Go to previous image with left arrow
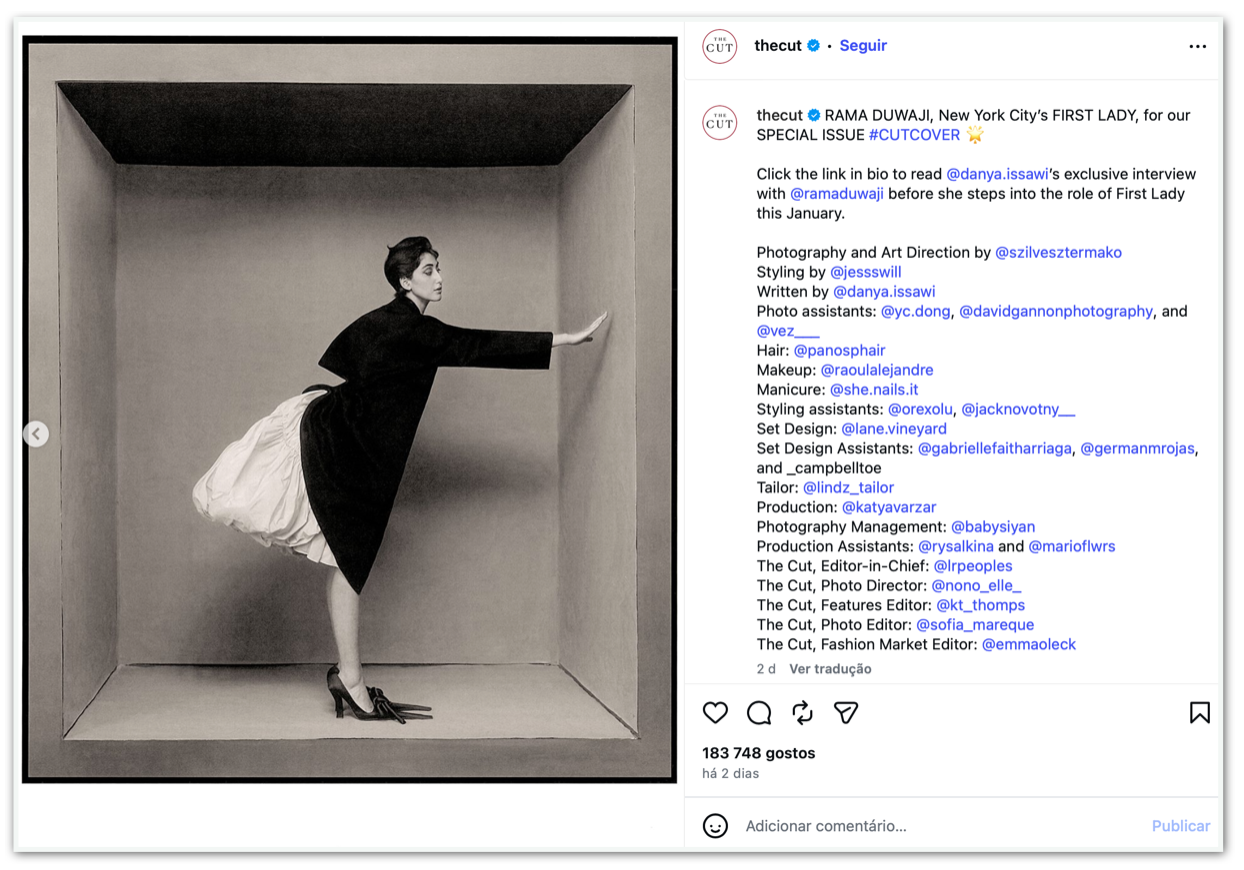Viewport: 1244px width, 870px height. [x=36, y=434]
